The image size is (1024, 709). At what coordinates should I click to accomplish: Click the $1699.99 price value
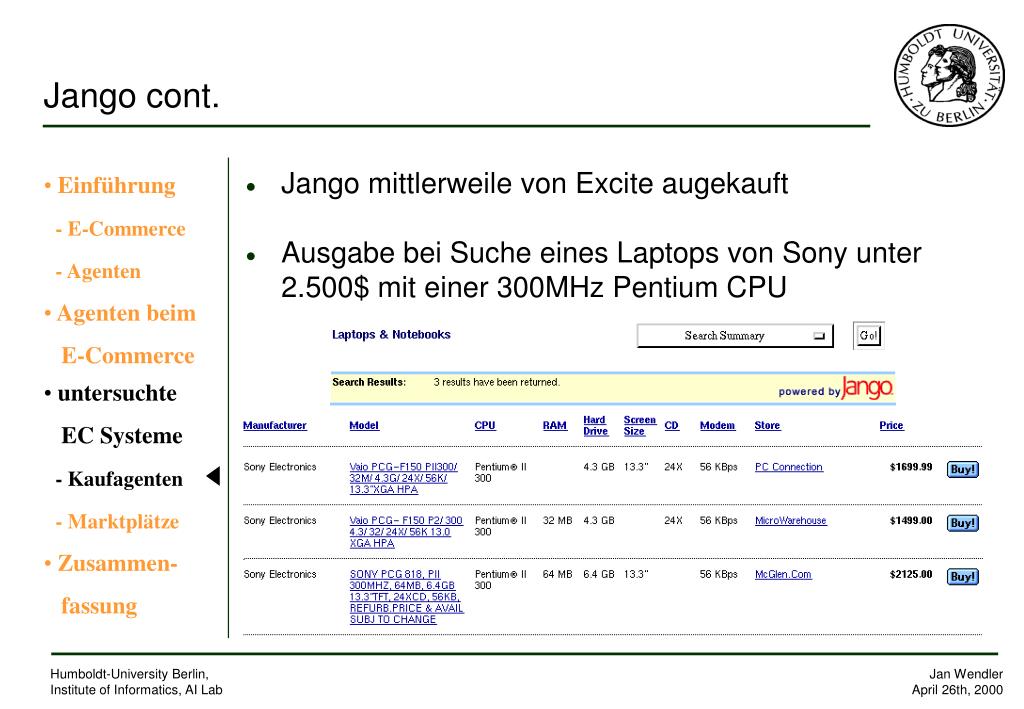click(910, 467)
